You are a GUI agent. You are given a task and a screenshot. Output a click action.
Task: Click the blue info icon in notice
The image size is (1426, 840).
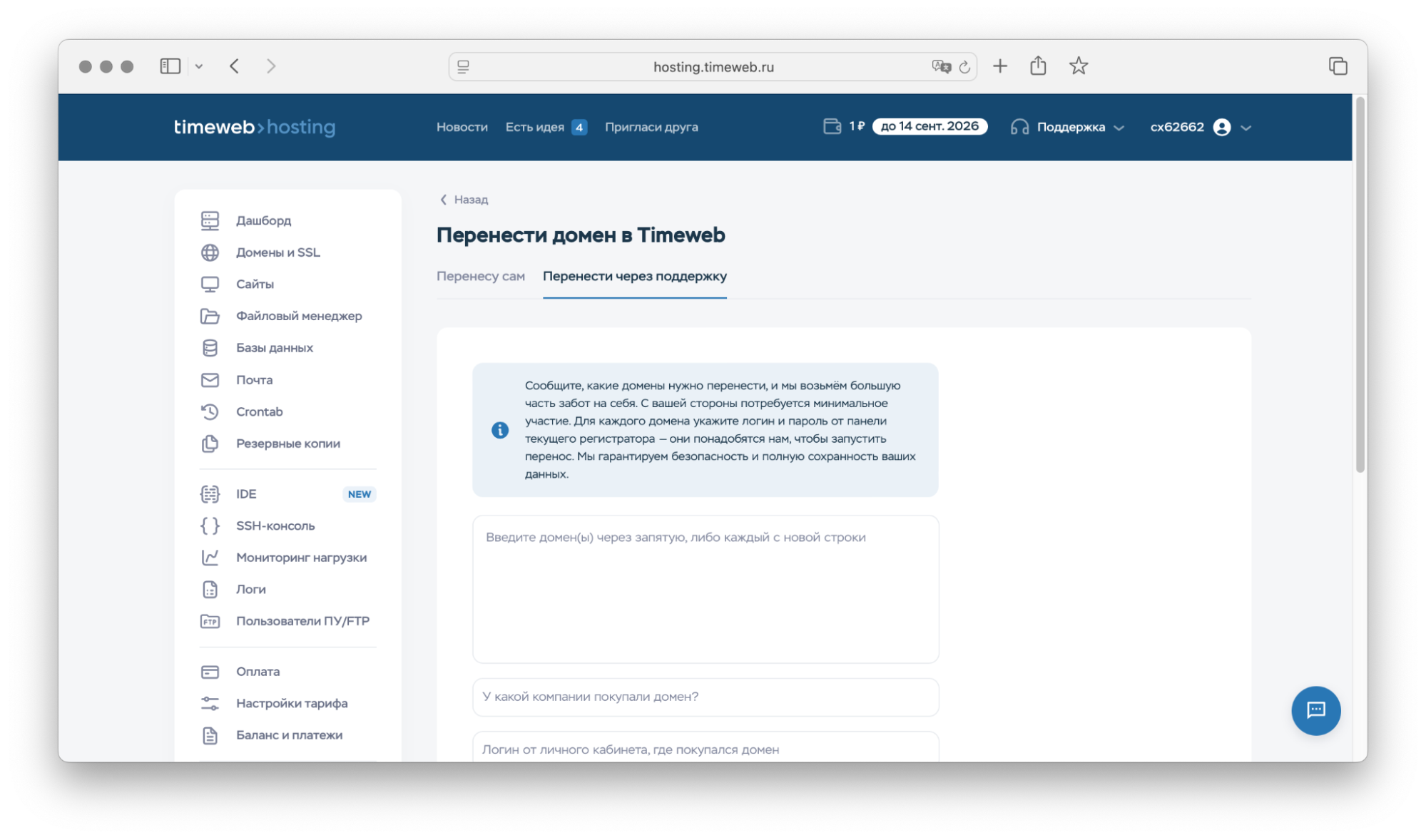tap(500, 430)
